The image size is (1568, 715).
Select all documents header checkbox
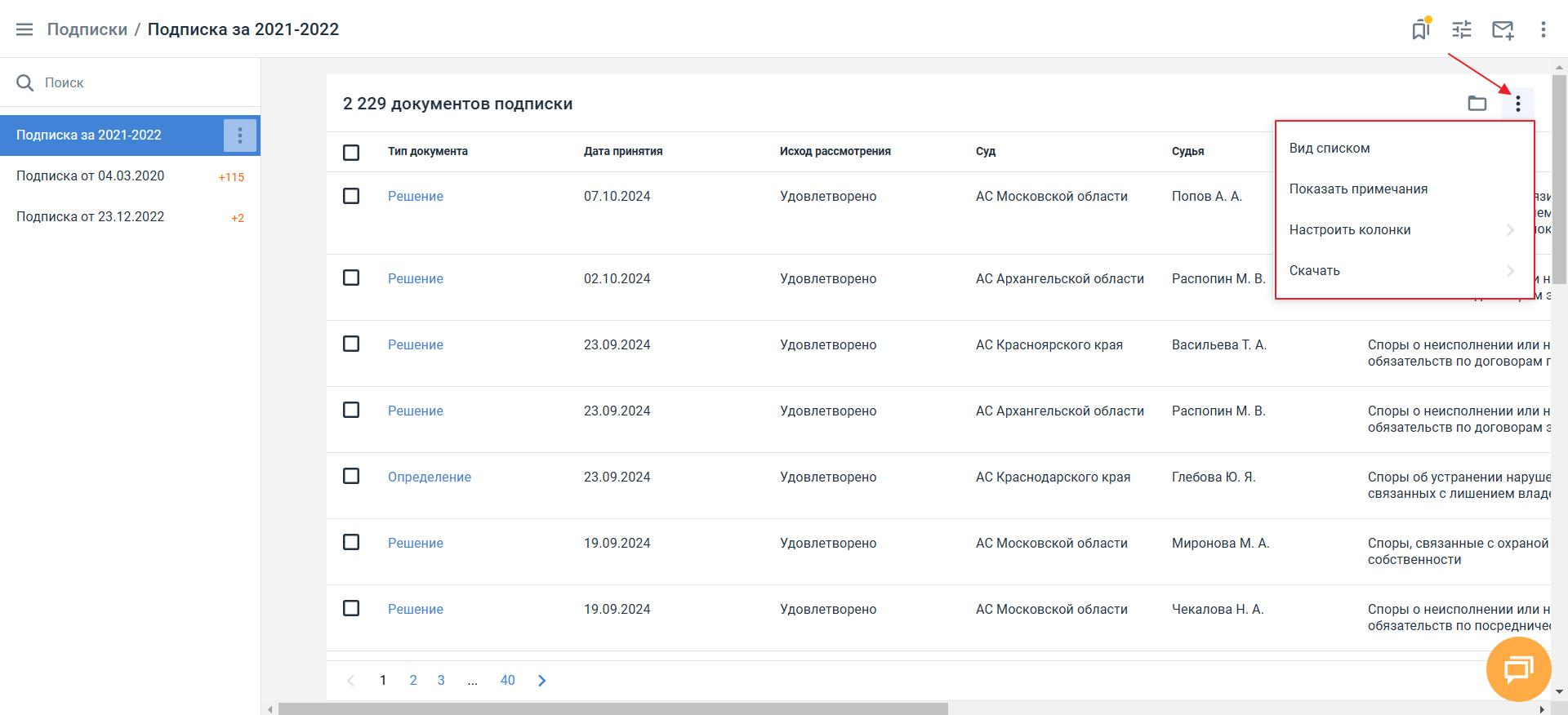click(x=351, y=153)
